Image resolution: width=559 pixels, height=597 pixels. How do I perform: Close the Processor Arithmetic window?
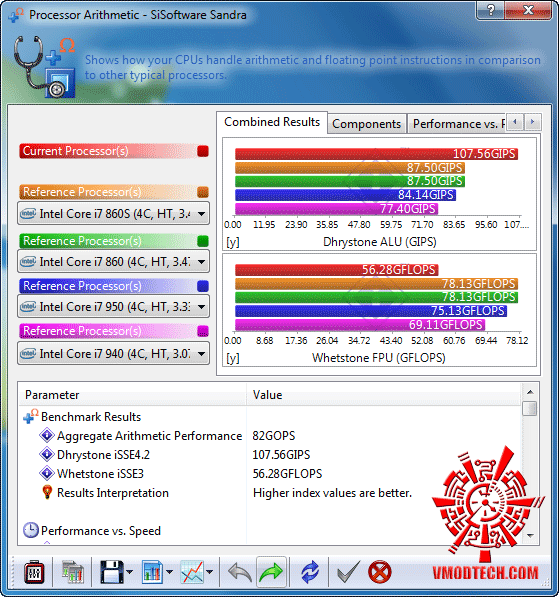coord(528,10)
